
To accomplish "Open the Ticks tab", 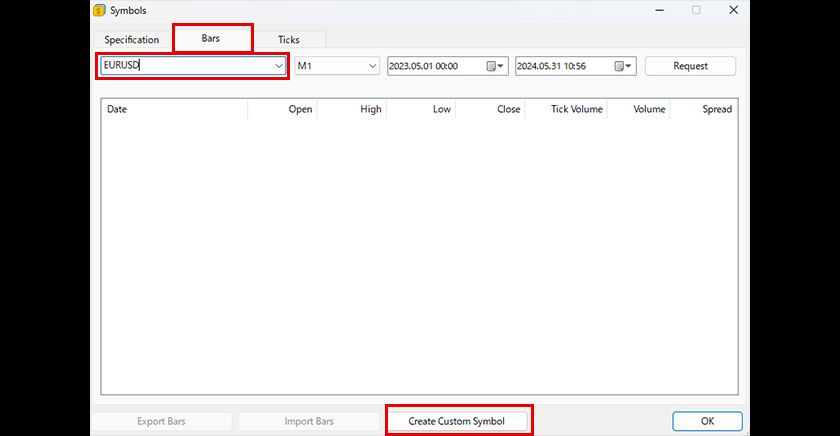I will [x=288, y=40].
